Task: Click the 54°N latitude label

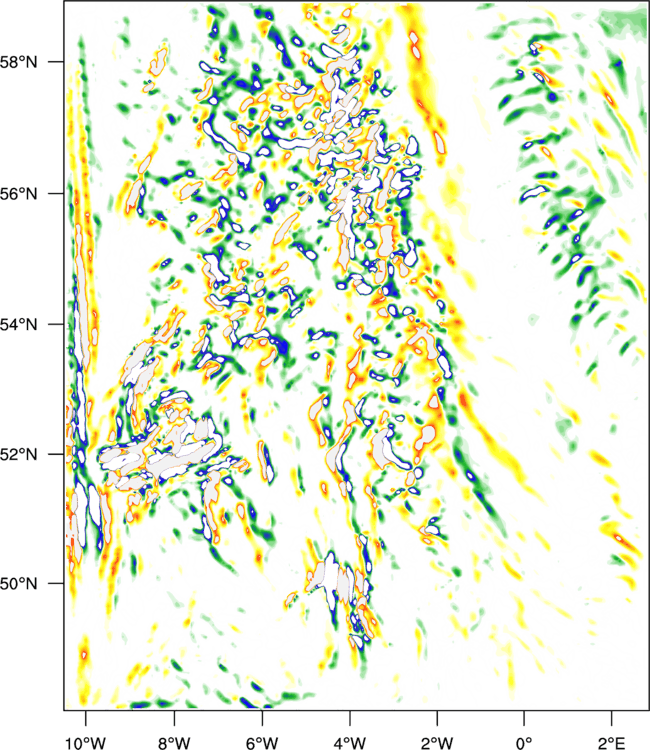Action: [x=19, y=325]
